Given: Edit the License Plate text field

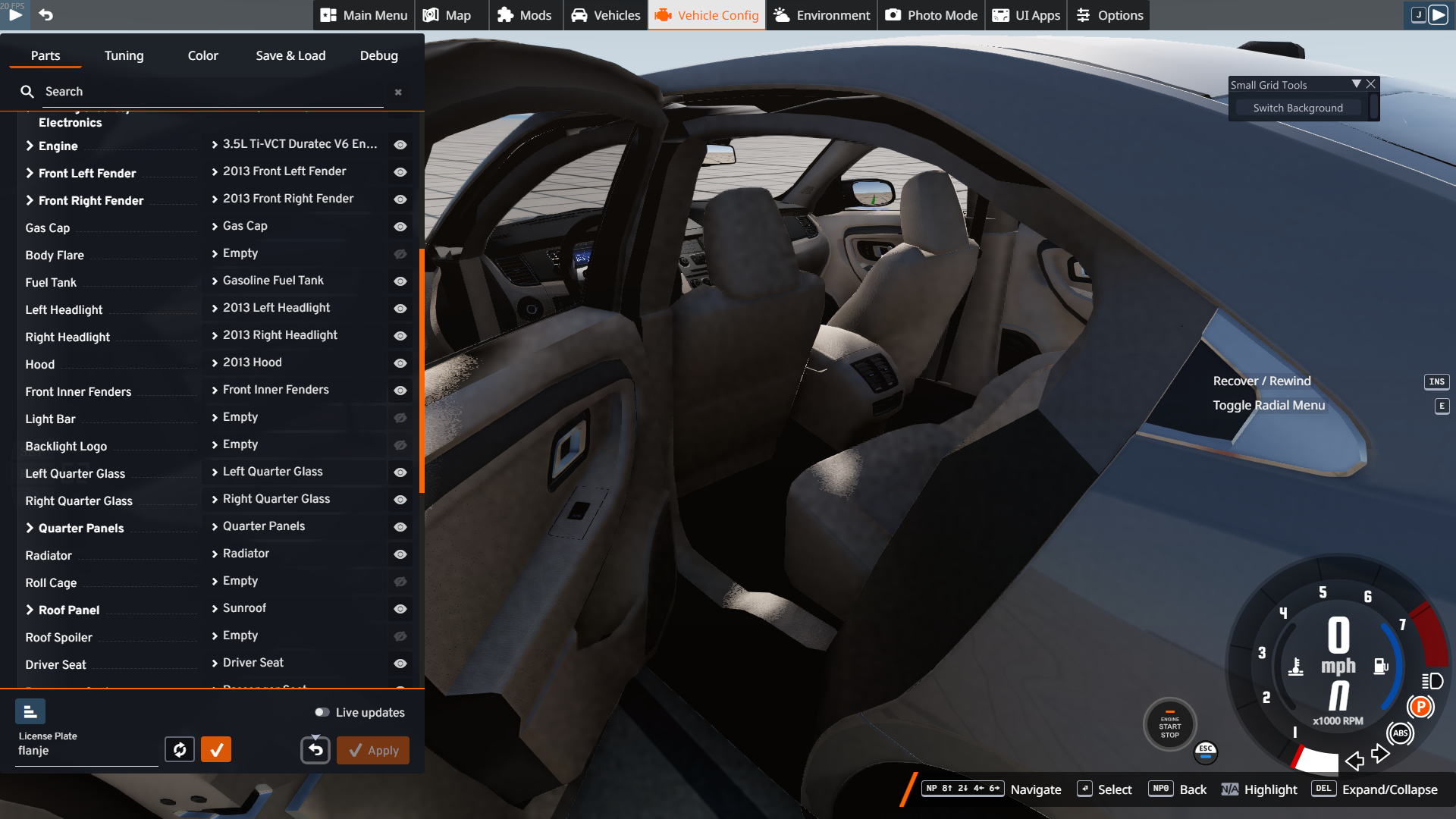Looking at the screenshot, I should tap(86, 751).
